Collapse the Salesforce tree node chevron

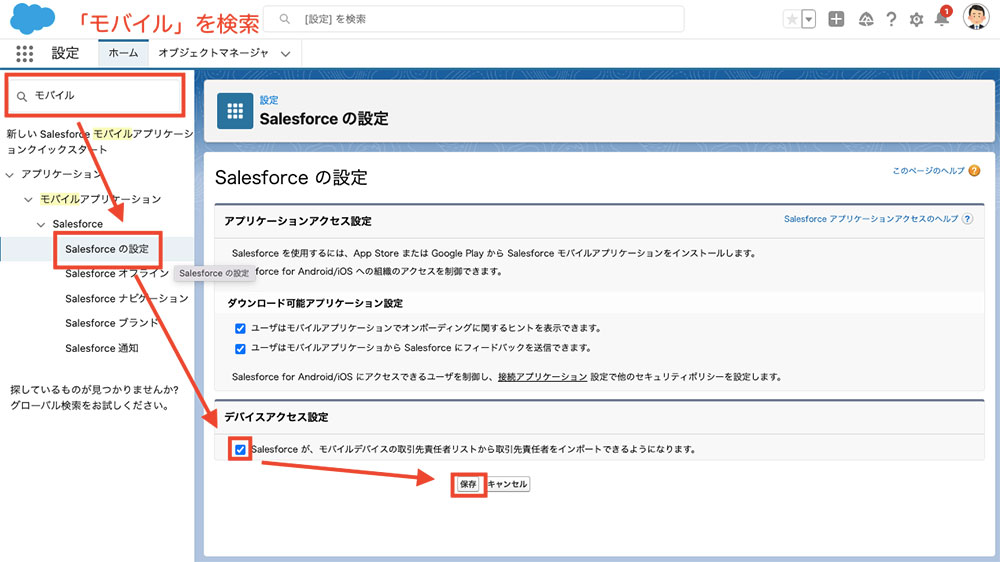pyautogui.click(x=41, y=224)
